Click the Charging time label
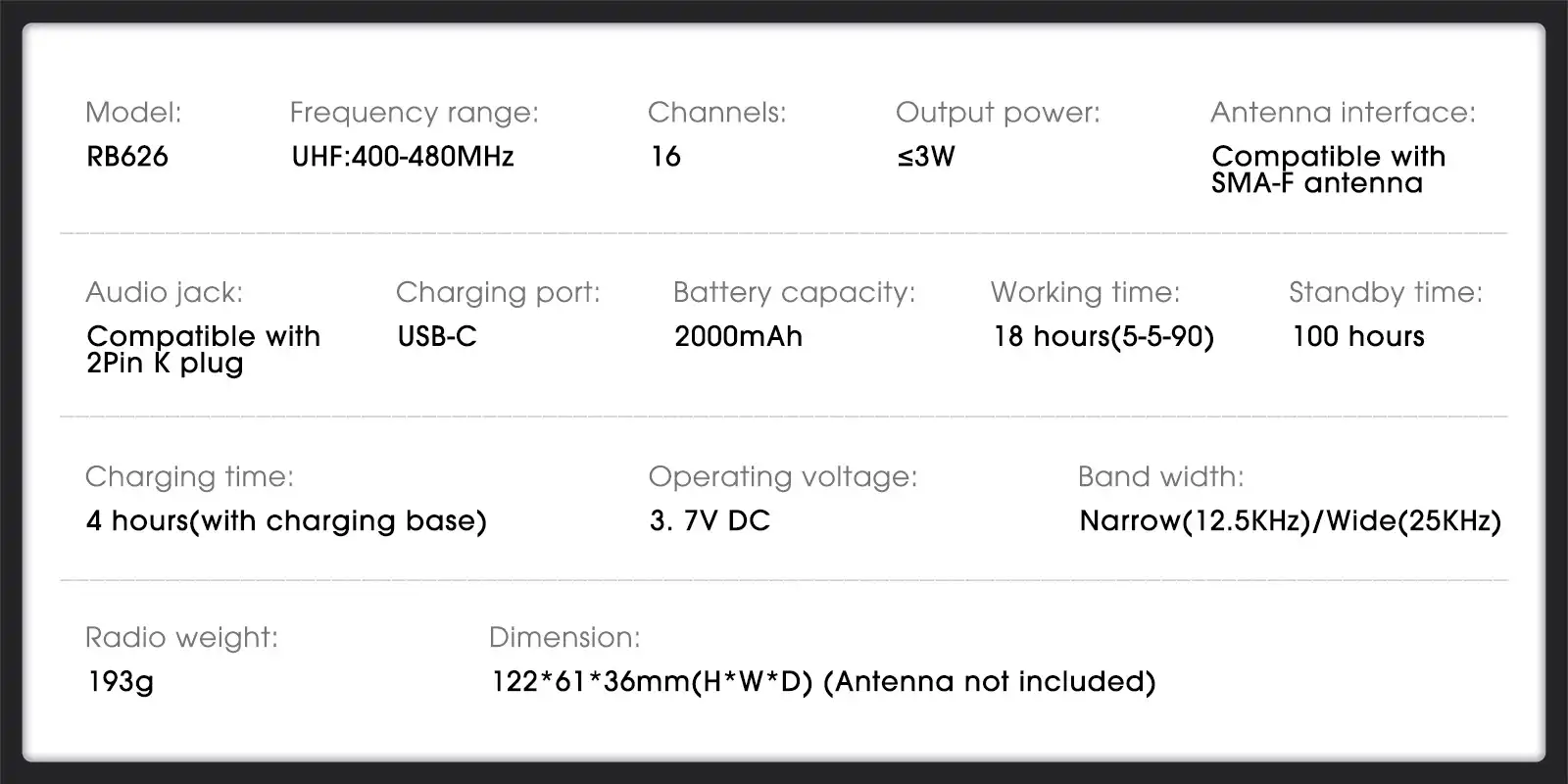Image resolution: width=1568 pixels, height=784 pixels. click(x=189, y=477)
